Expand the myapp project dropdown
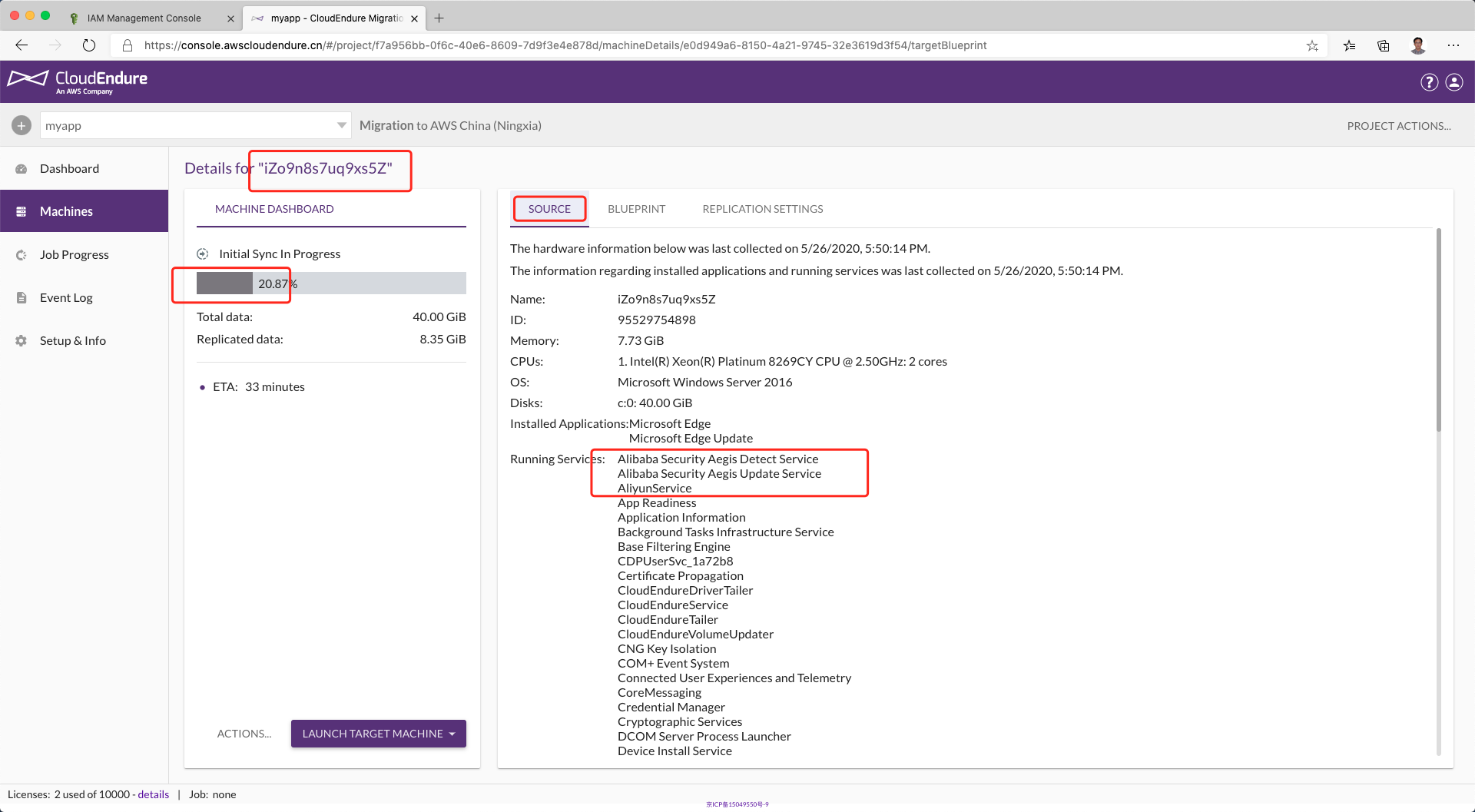 341,125
